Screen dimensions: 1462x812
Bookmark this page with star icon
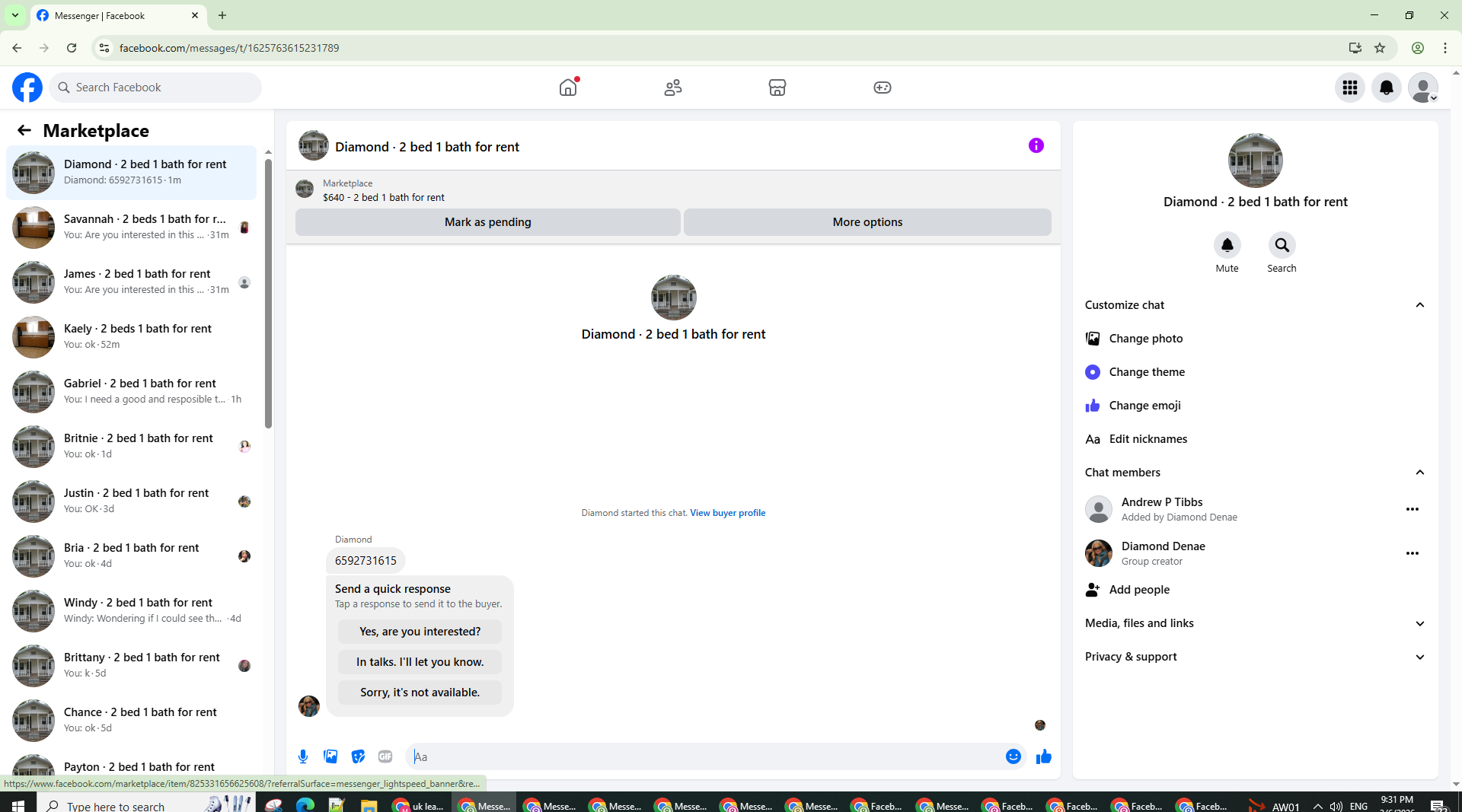point(1380,48)
